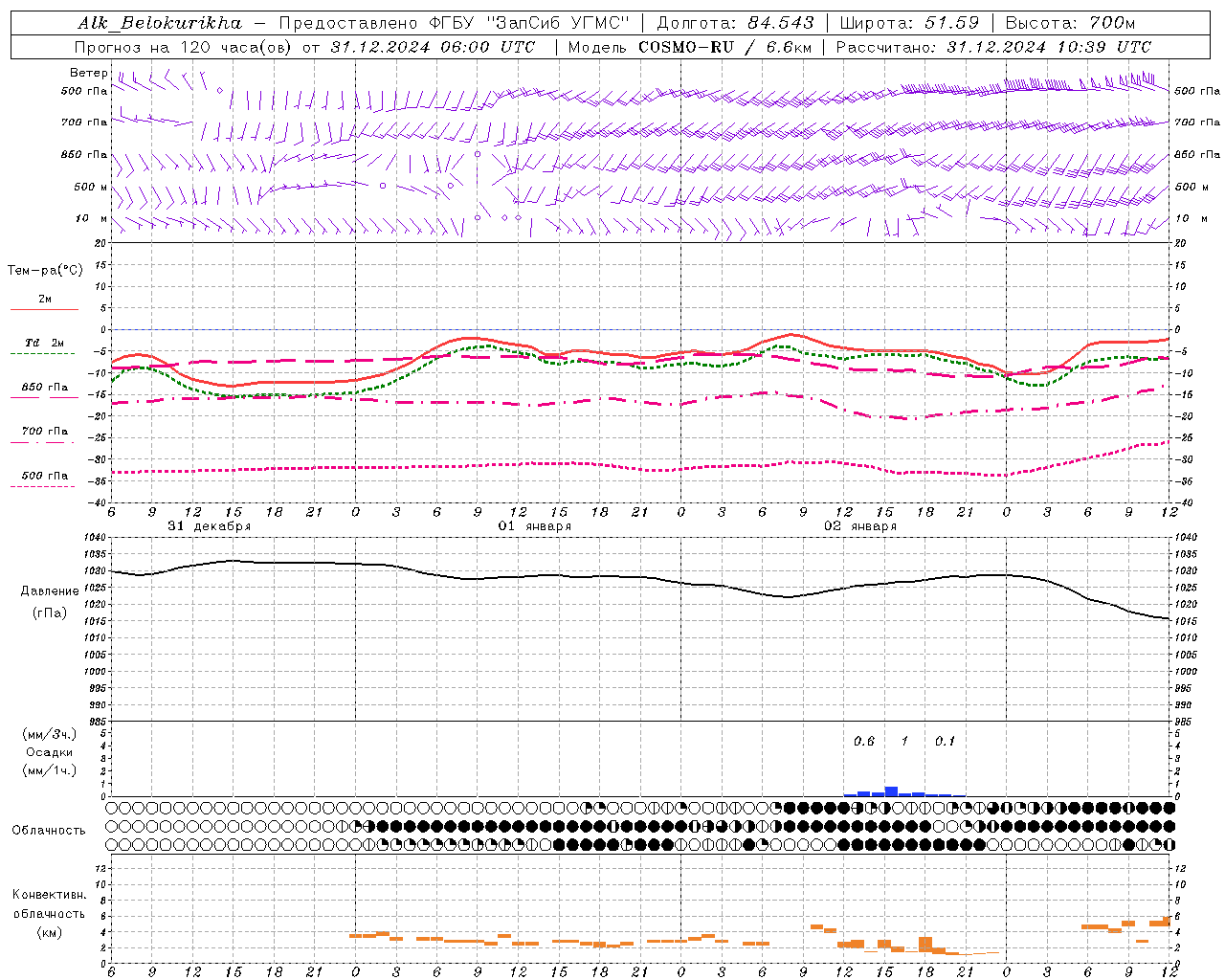Click the '31 декабря' date label
The image size is (1225, 980).
pyautogui.click(x=209, y=526)
